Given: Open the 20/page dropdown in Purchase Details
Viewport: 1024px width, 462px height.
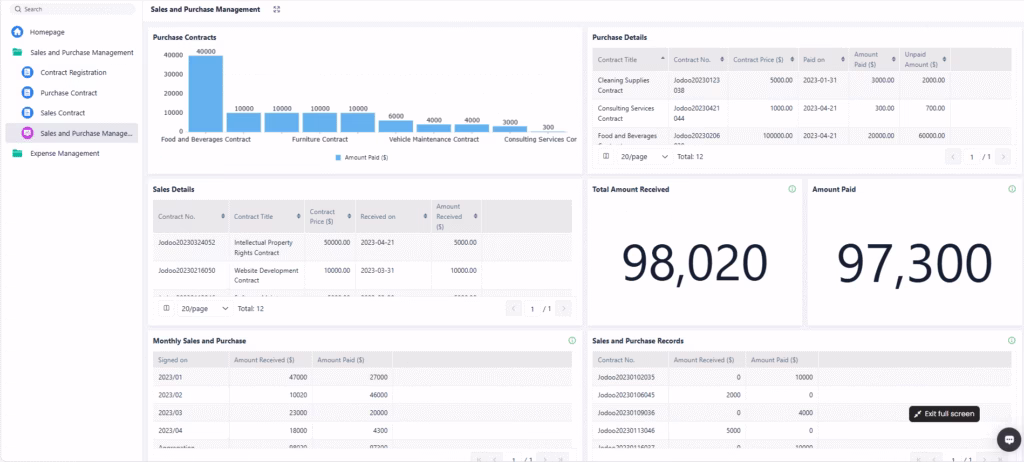Looking at the screenshot, I should [x=643, y=157].
